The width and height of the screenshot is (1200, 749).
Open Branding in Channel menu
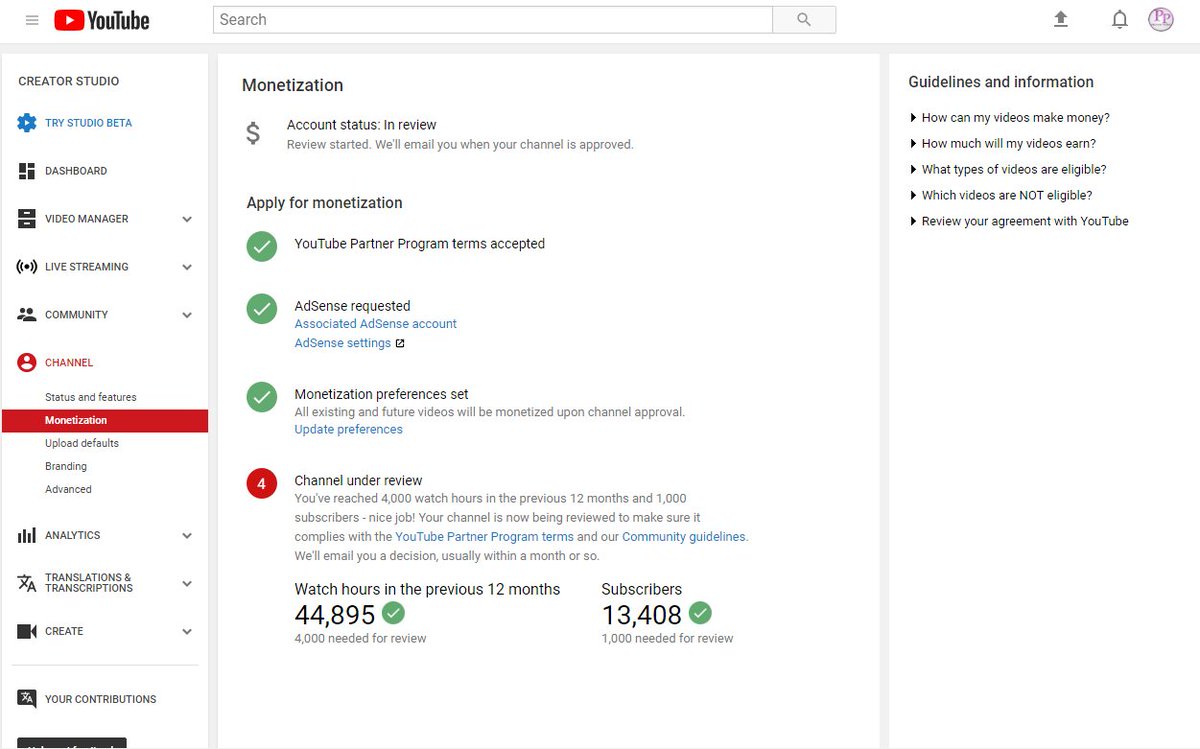click(66, 466)
